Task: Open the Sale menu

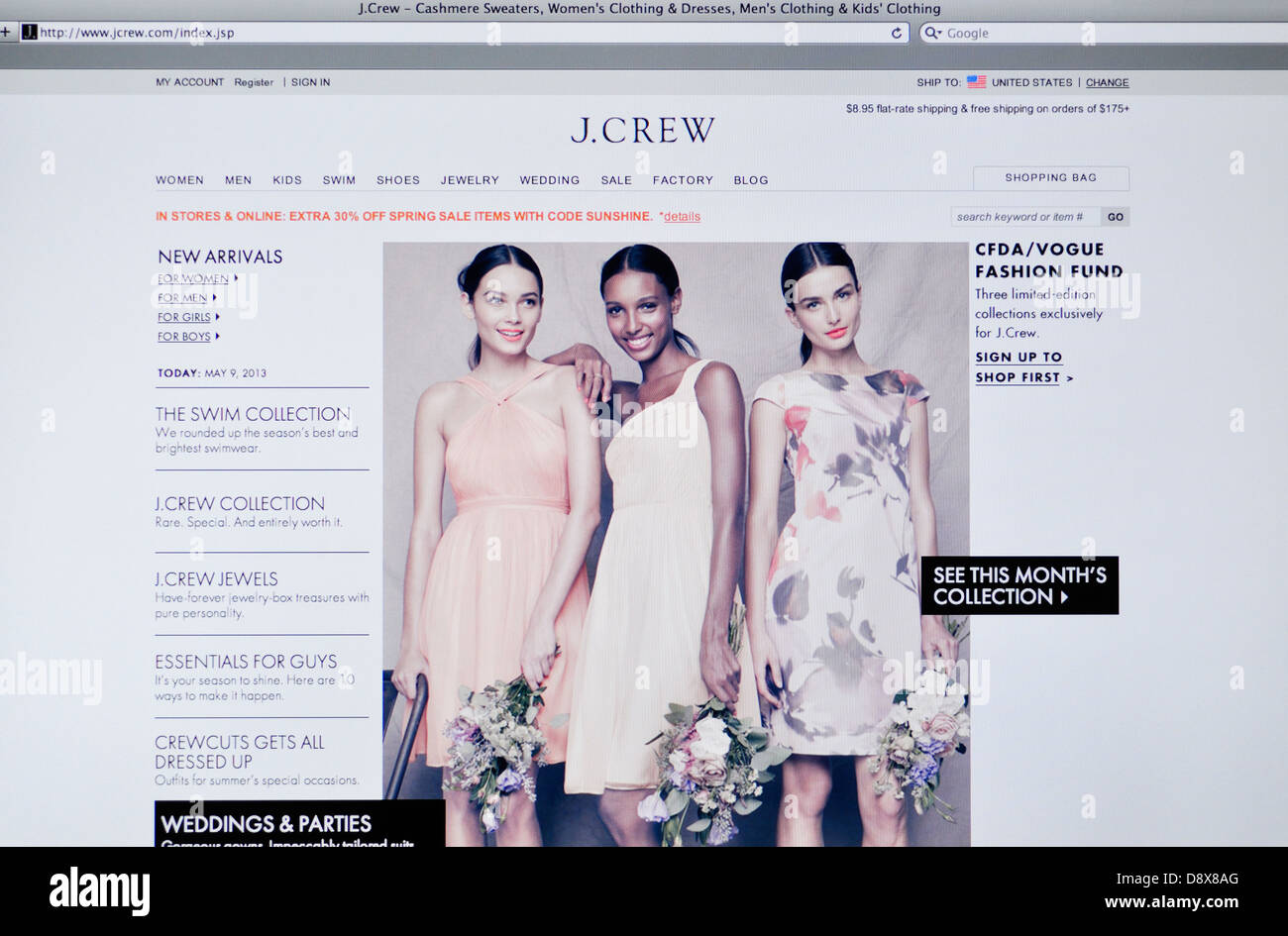Action: [616, 180]
